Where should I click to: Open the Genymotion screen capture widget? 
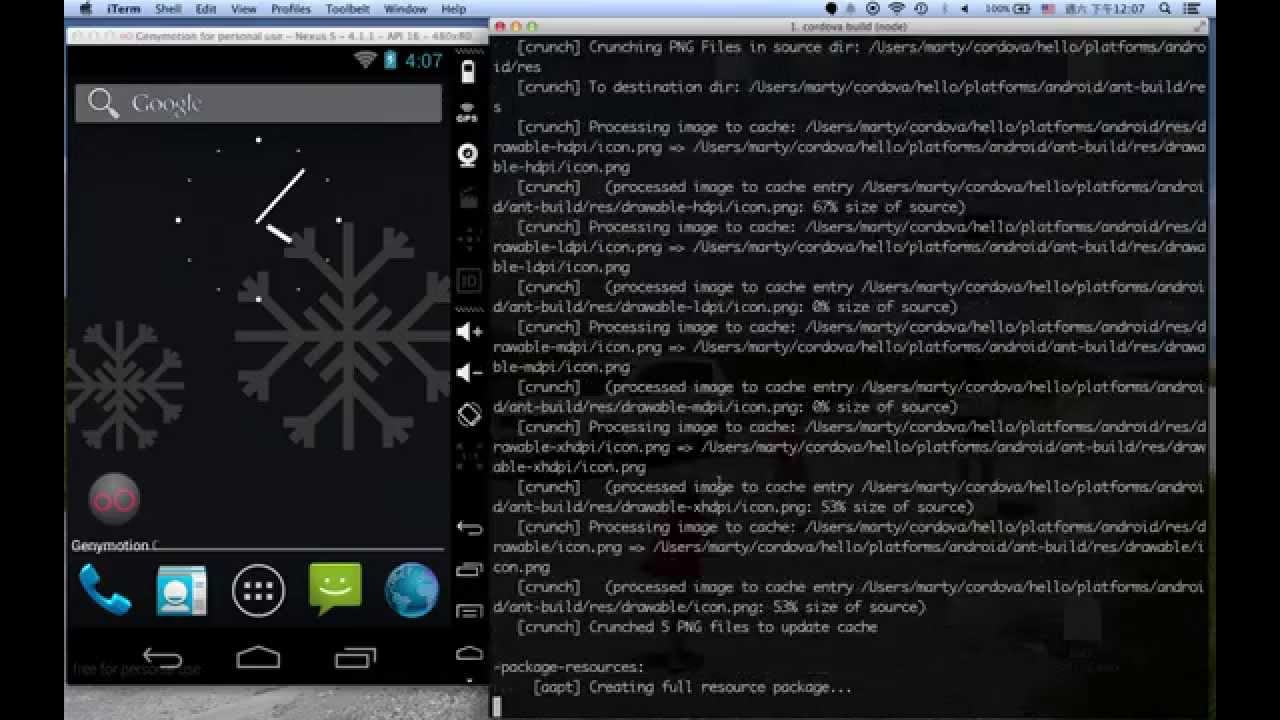[468, 198]
